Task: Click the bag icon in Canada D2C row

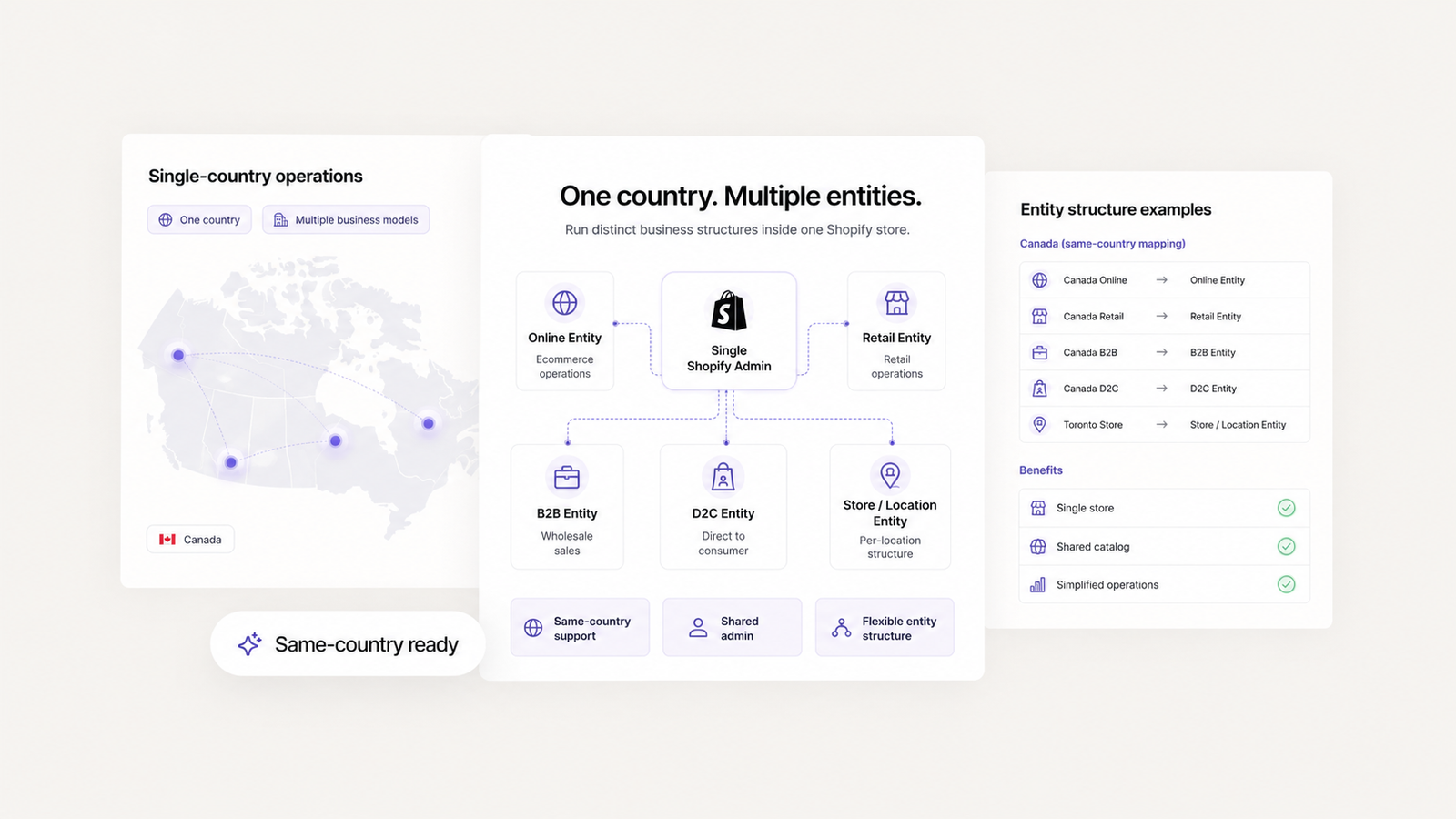Action: [x=1040, y=389]
